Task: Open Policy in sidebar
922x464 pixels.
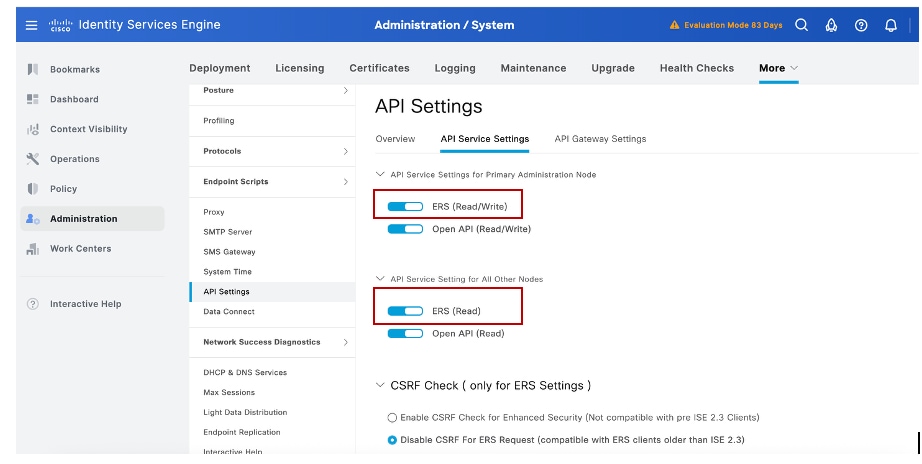Action: (64, 189)
